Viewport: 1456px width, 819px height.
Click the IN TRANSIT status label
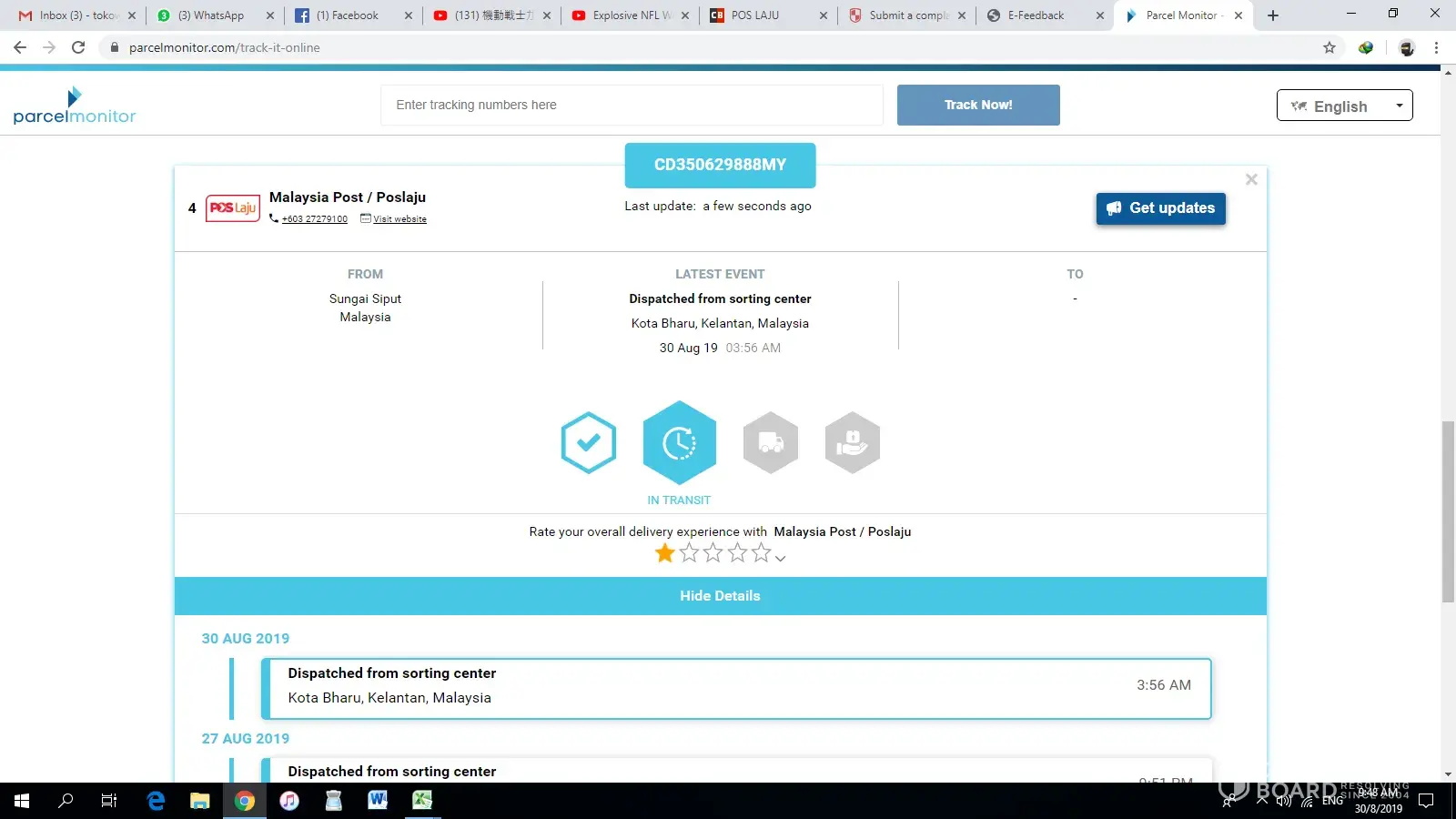679,500
